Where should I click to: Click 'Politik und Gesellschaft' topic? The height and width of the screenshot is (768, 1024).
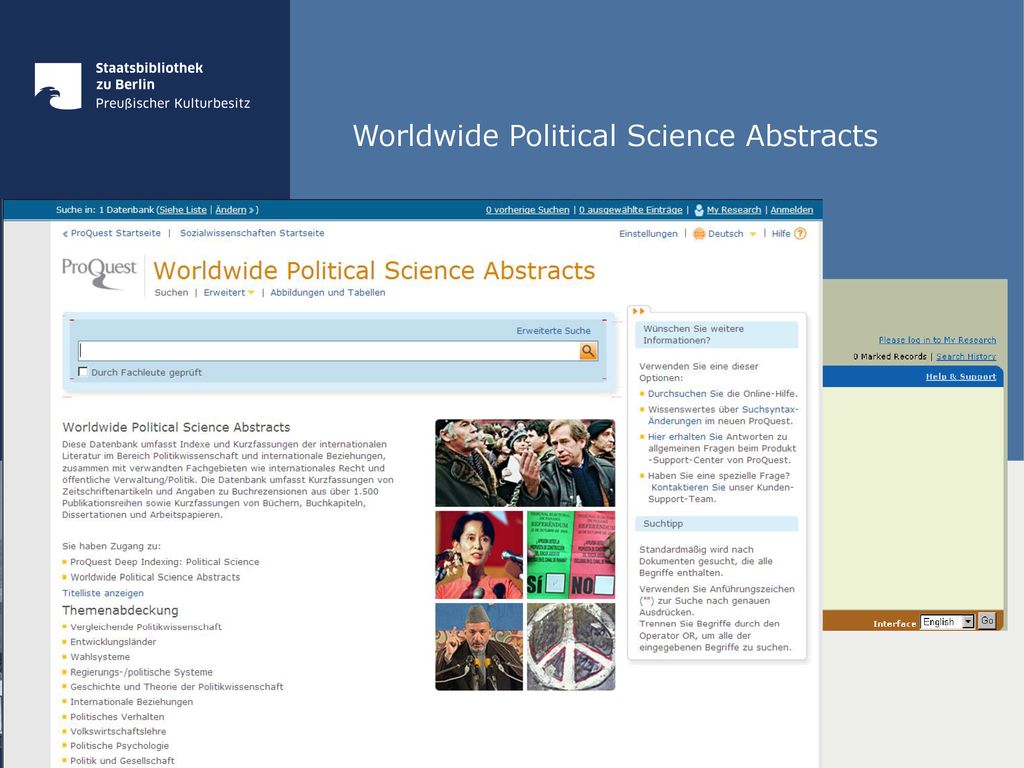123,761
